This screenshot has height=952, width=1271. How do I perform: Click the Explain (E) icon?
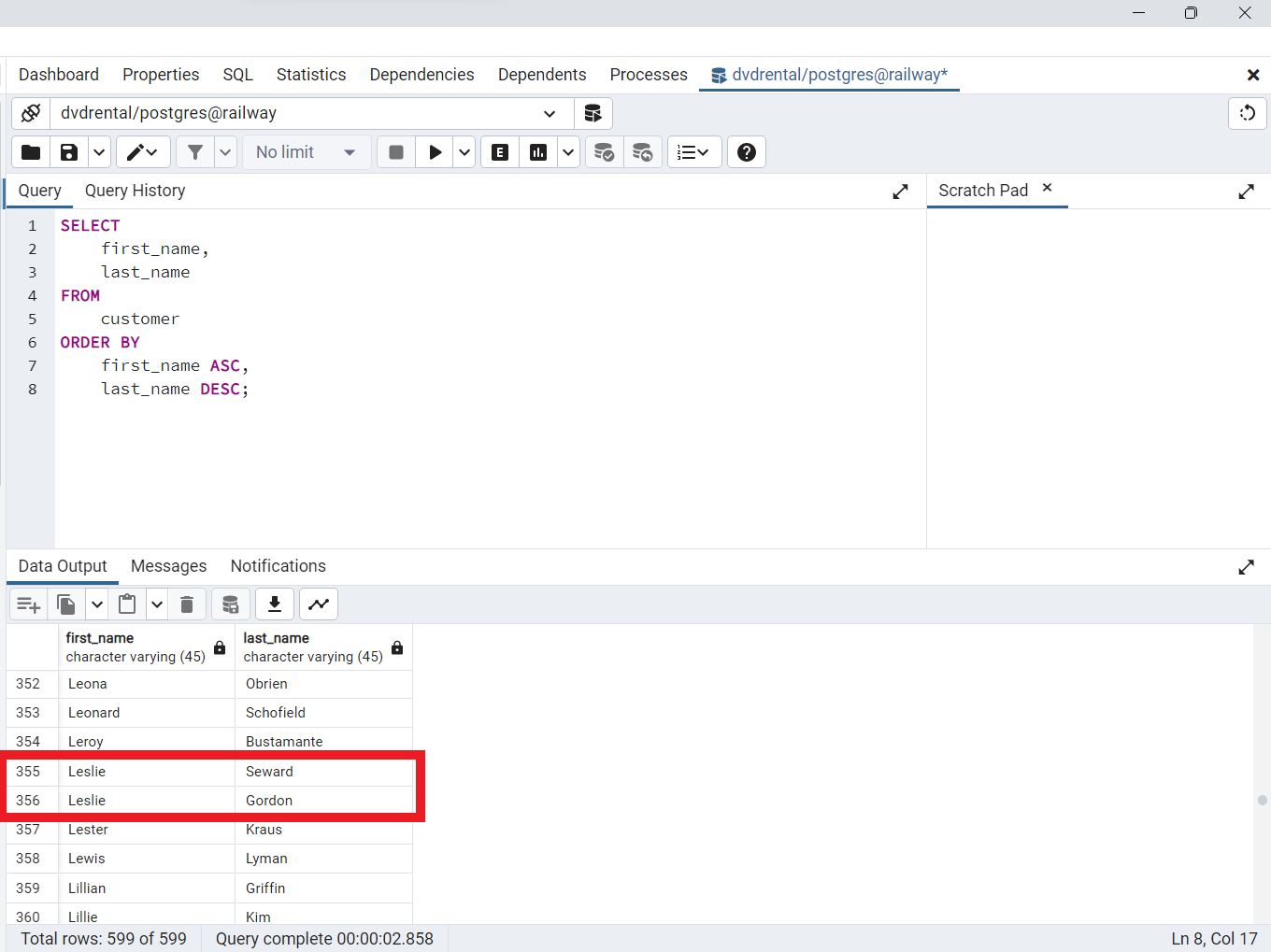click(500, 152)
